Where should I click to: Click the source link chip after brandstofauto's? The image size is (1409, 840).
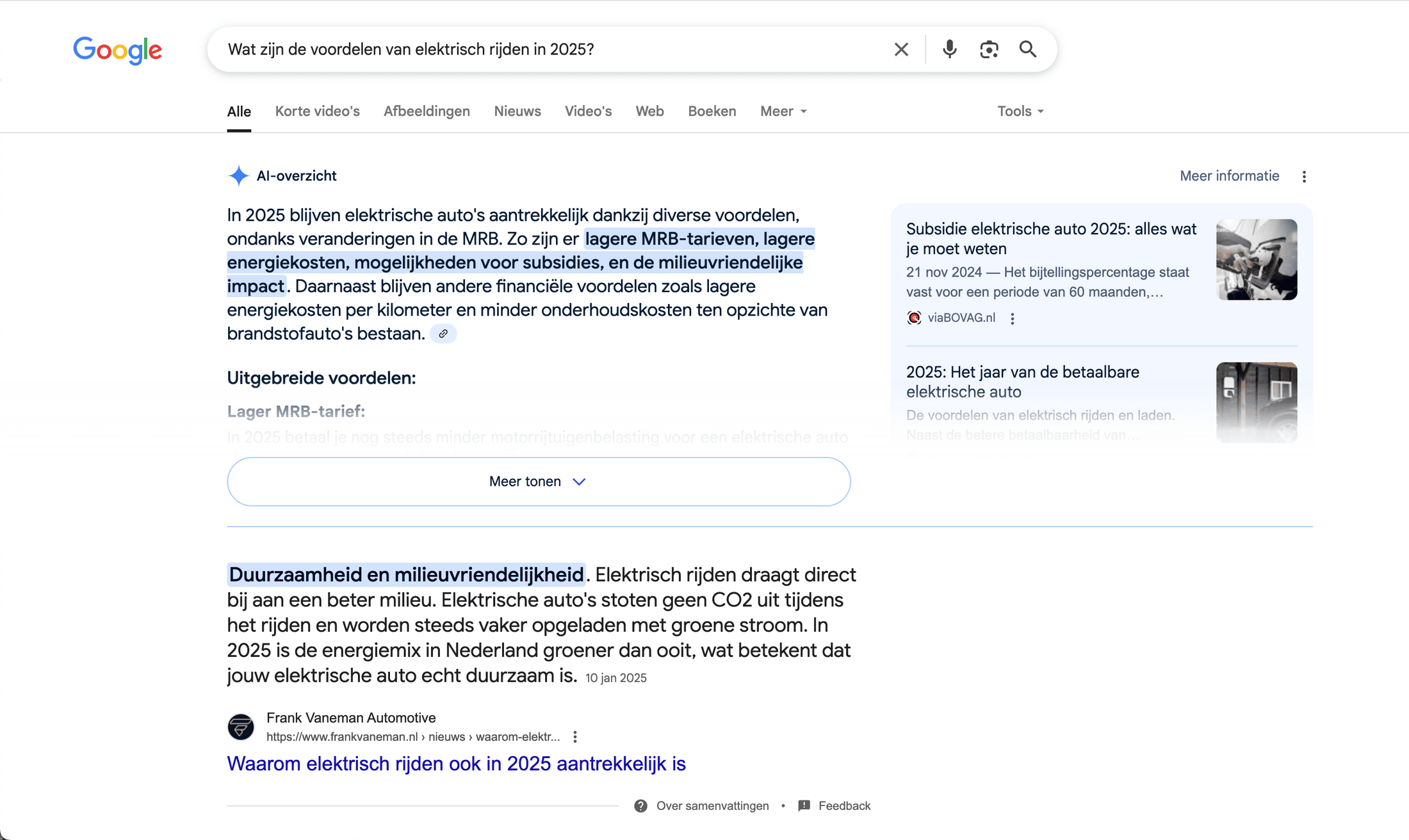(443, 334)
